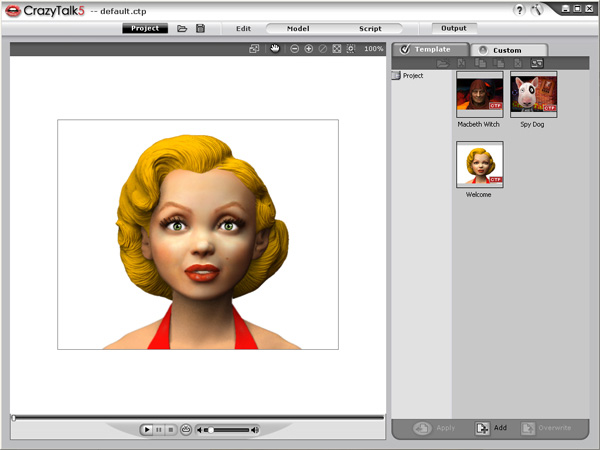Click the save project disk icon
Viewport: 600px width, 450px height.
[x=200, y=28]
